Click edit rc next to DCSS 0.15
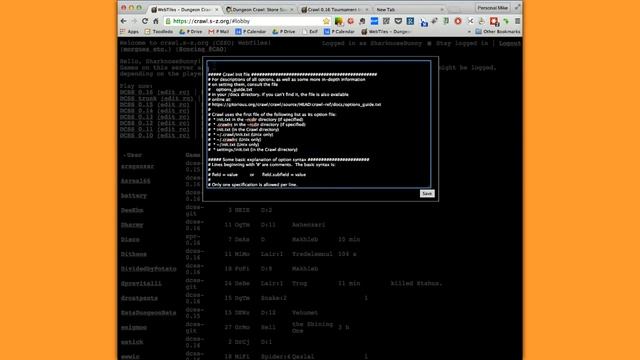 [x=173, y=104]
